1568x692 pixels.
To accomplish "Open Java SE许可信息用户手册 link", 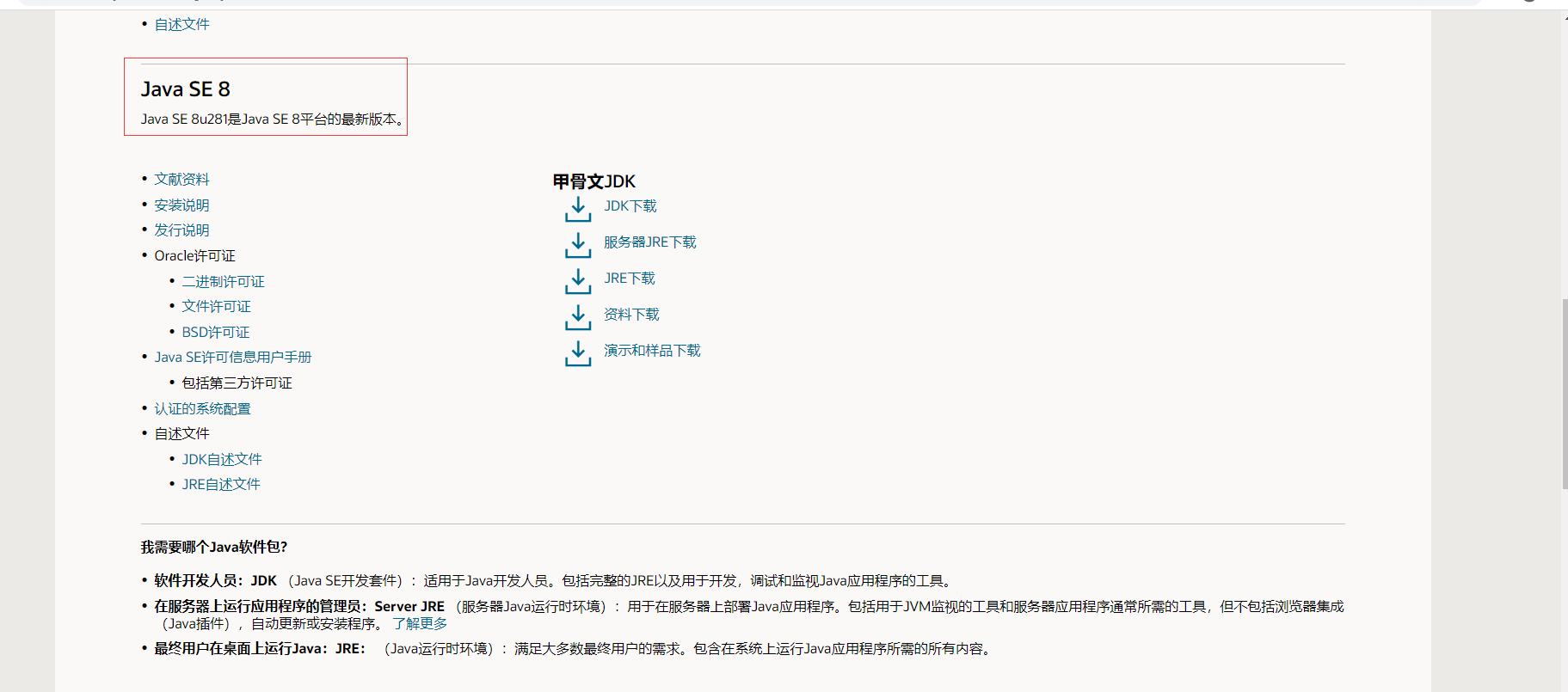I will pyautogui.click(x=232, y=358).
